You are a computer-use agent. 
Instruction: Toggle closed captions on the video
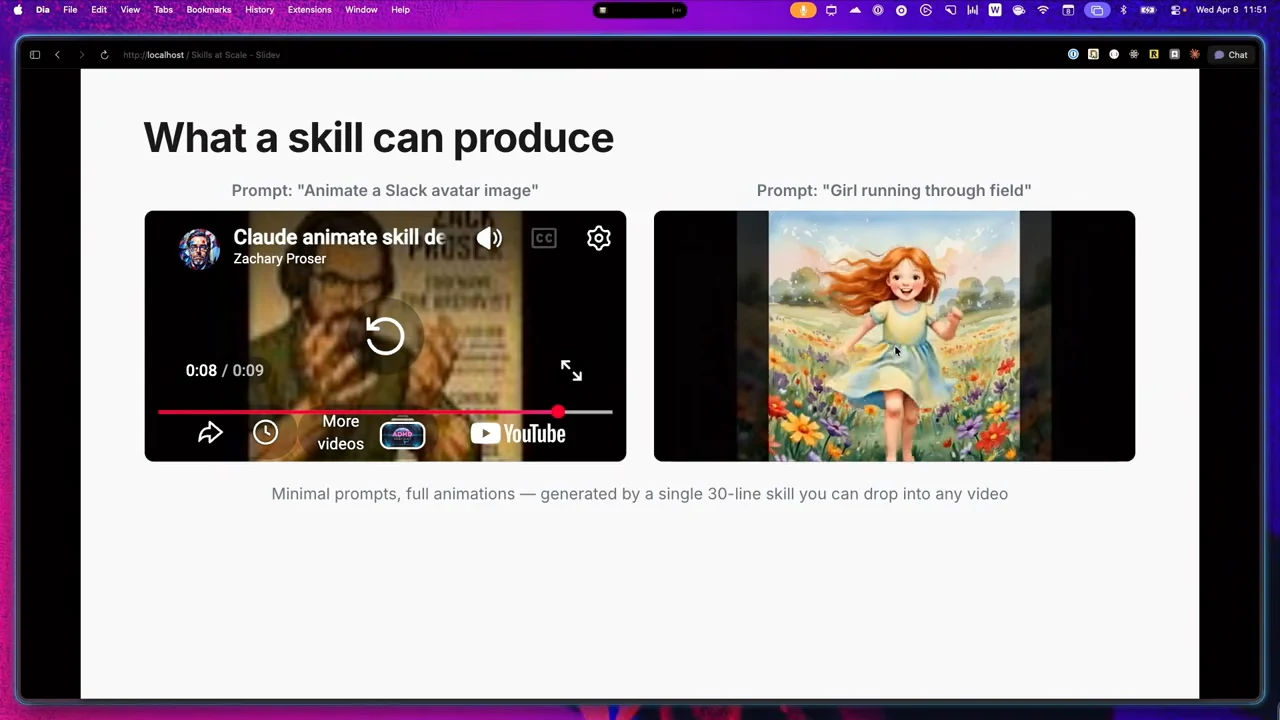pos(544,238)
